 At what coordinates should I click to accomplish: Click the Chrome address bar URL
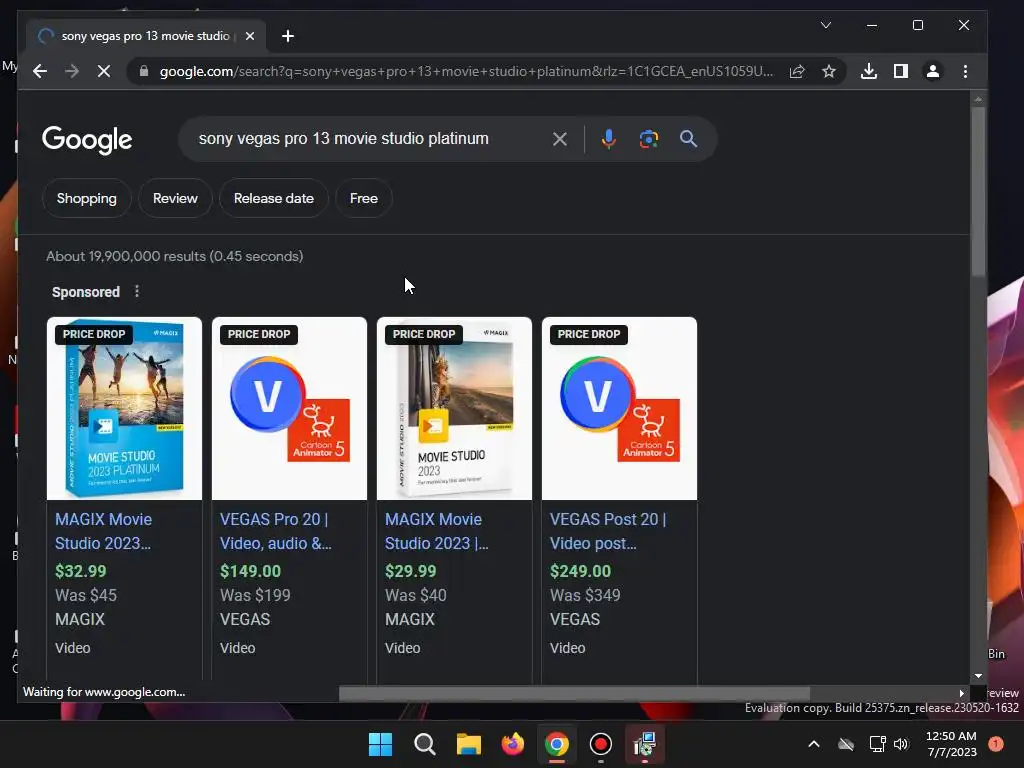(466, 71)
